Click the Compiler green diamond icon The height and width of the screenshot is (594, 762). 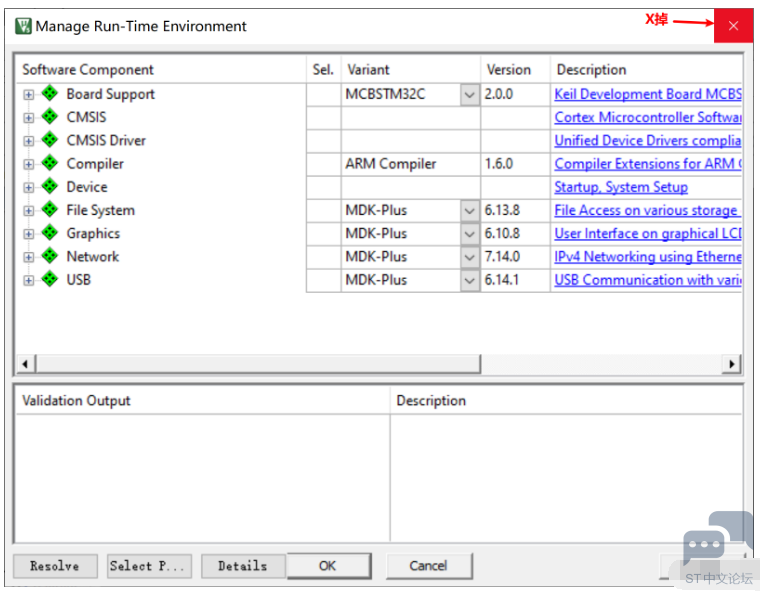coord(50,163)
